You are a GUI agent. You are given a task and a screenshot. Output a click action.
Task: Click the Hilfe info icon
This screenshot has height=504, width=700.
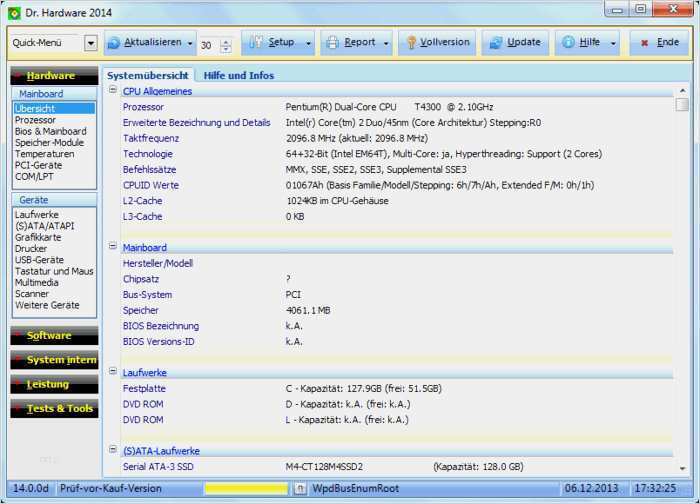click(569, 43)
